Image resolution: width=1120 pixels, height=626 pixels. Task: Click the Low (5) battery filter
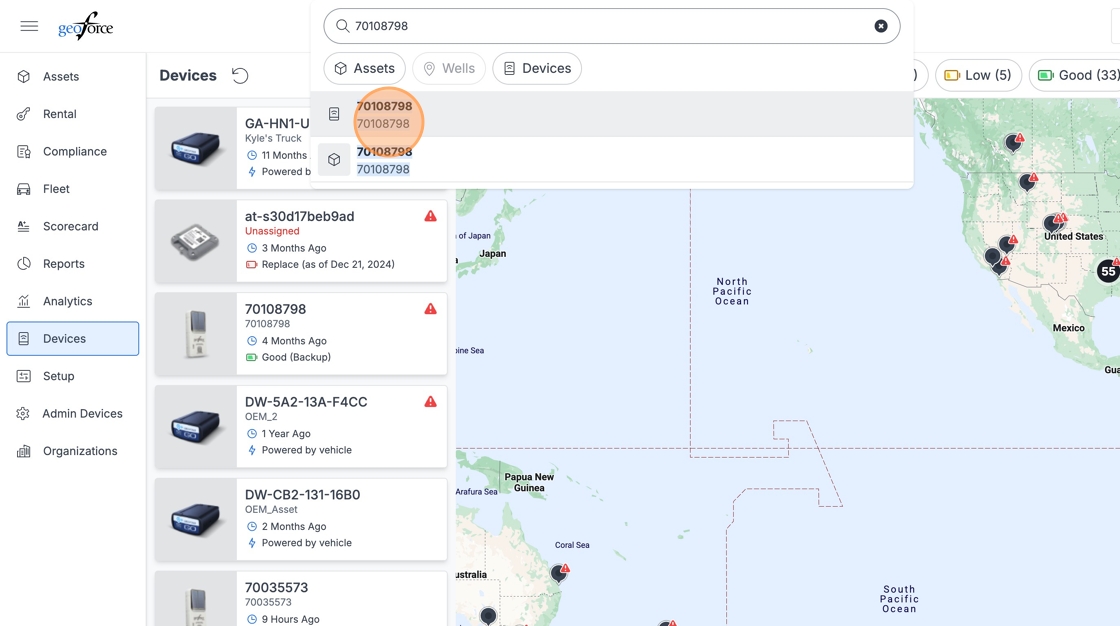[978, 75]
